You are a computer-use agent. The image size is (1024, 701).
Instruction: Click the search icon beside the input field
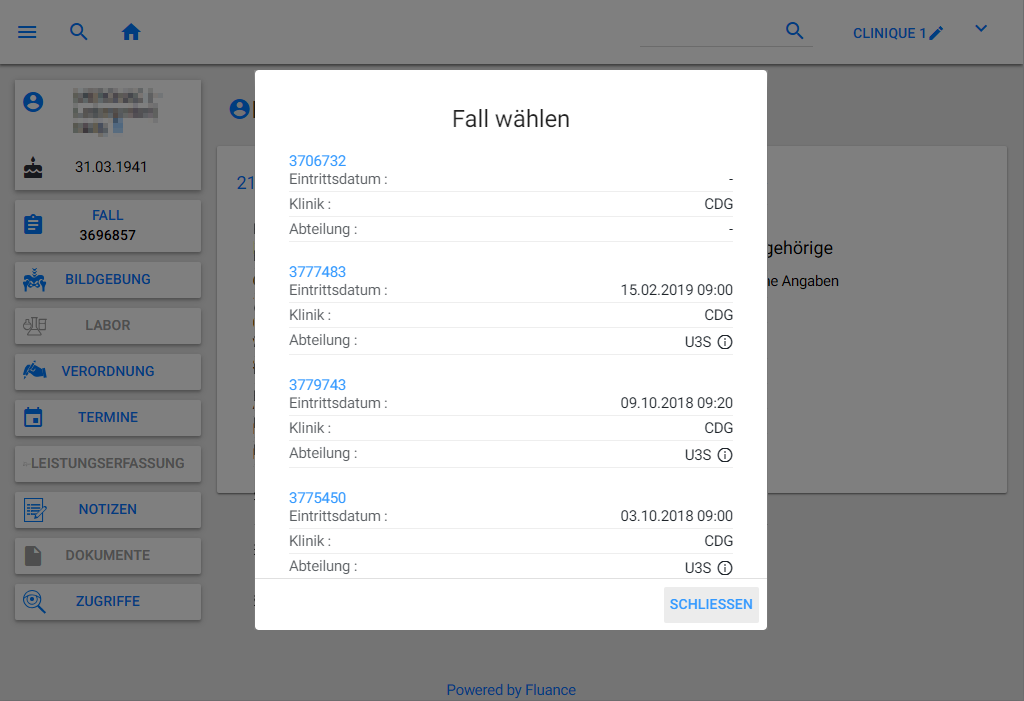point(795,31)
